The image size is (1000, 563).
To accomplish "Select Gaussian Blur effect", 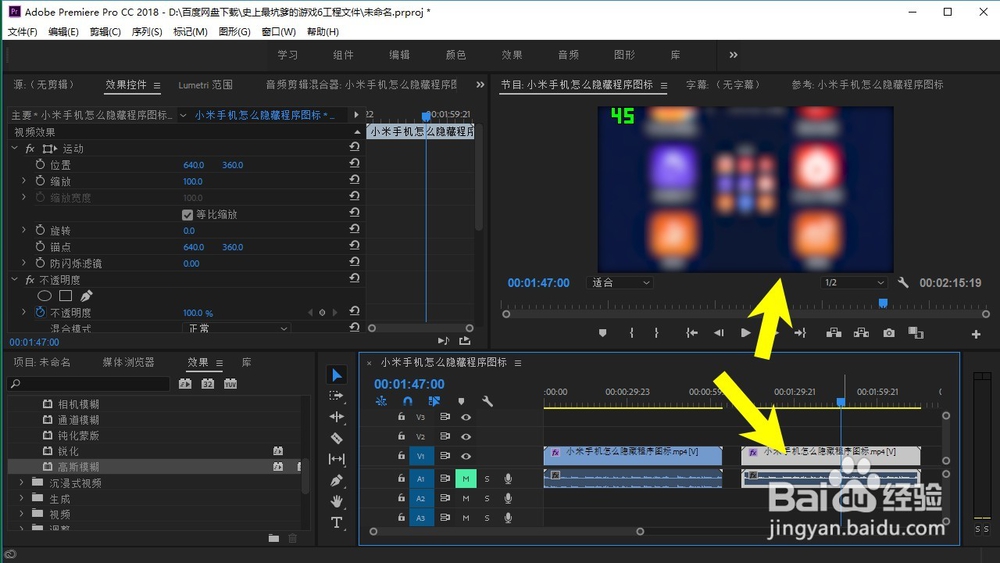I will pyautogui.click(x=78, y=467).
